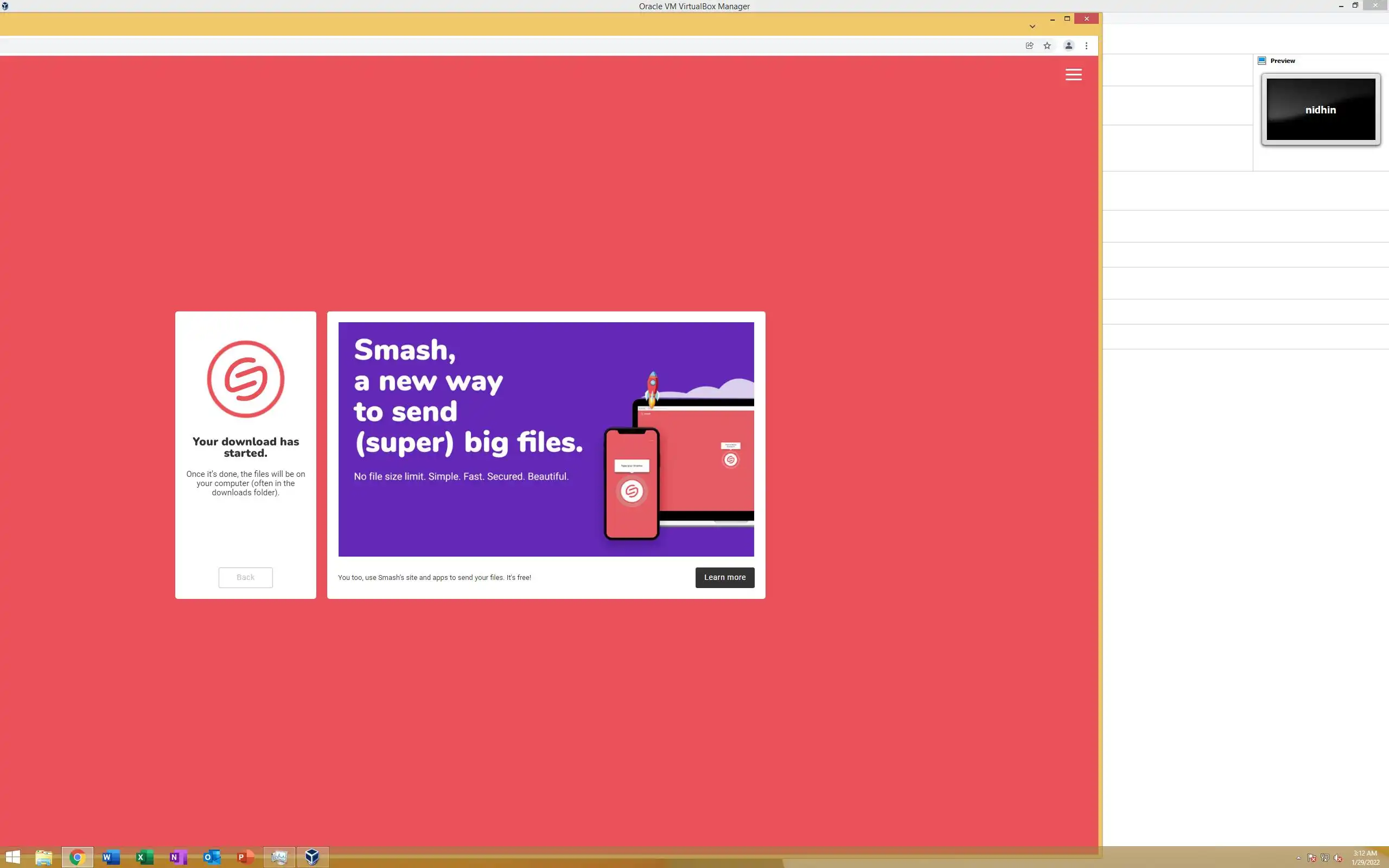Open VirtualBox from the taskbar
1389x868 pixels.
(312, 857)
